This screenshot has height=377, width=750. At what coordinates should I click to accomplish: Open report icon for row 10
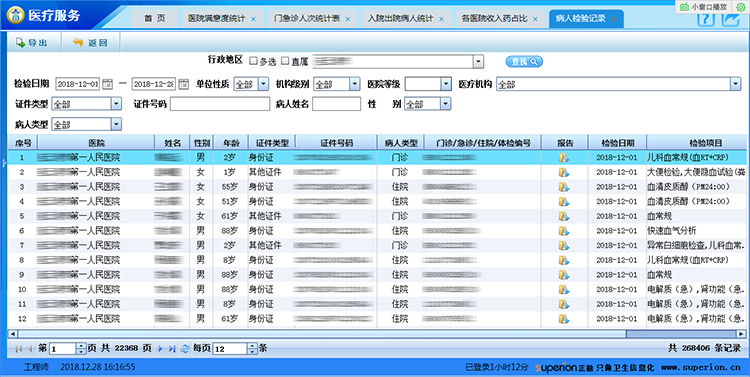pyautogui.click(x=564, y=289)
